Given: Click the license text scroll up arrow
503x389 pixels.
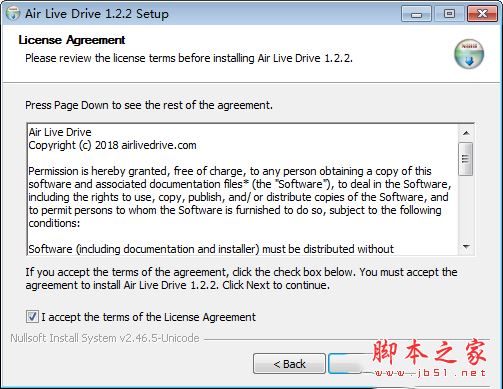Looking at the screenshot, I should point(466,133).
